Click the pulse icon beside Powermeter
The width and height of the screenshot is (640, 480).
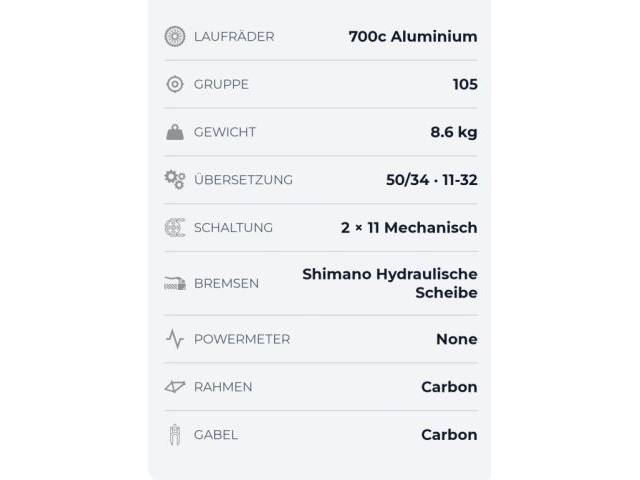coord(175,339)
